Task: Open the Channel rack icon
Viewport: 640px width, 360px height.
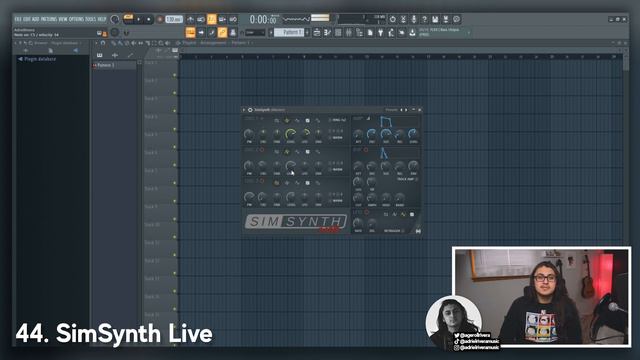Action: (x=338, y=32)
